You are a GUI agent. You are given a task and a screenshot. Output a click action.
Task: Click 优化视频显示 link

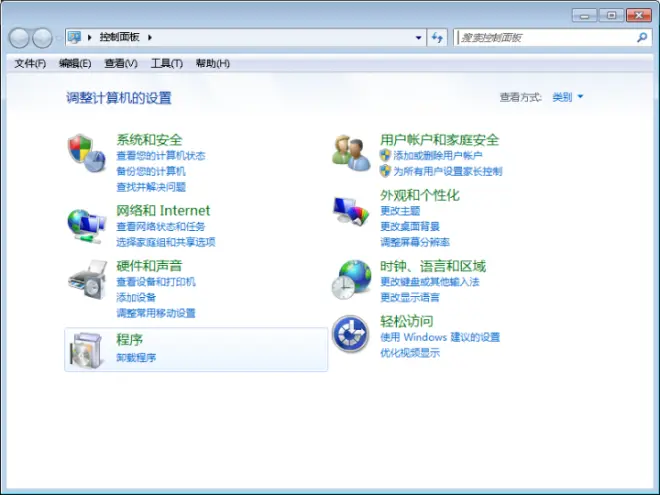click(x=410, y=353)
